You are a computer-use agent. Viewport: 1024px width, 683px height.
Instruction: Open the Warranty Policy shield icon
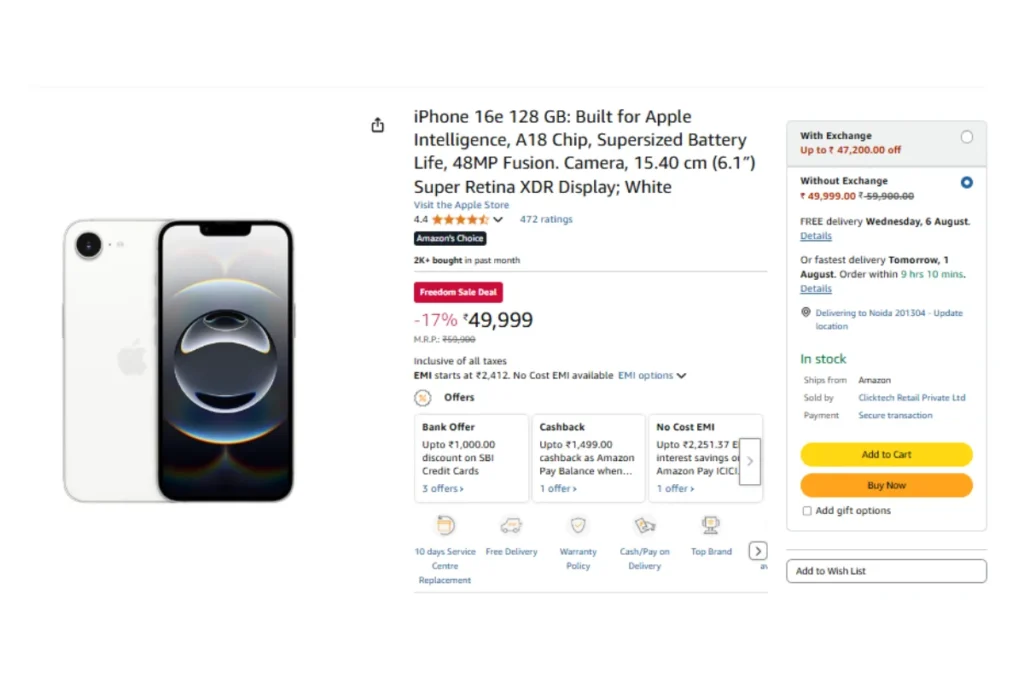pos(578,525)
